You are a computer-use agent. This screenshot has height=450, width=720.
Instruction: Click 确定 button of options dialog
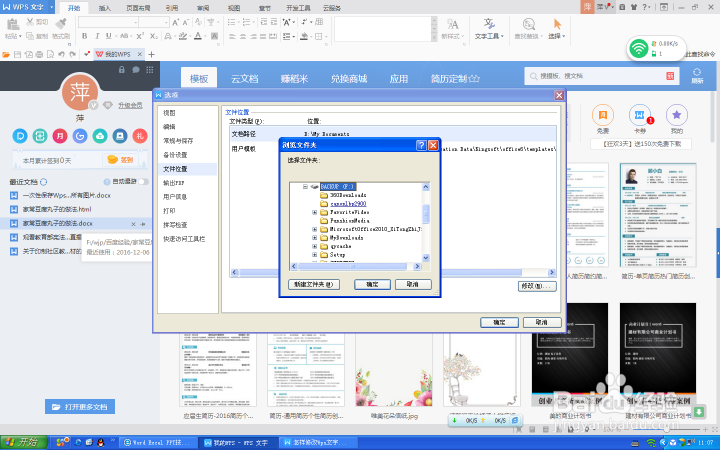point(500,322)
